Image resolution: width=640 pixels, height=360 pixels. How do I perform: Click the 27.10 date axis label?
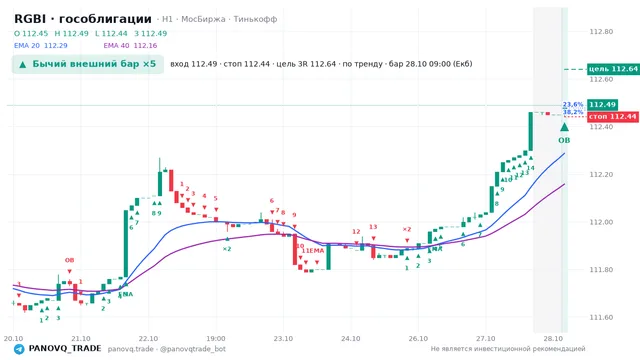(485, 338)
